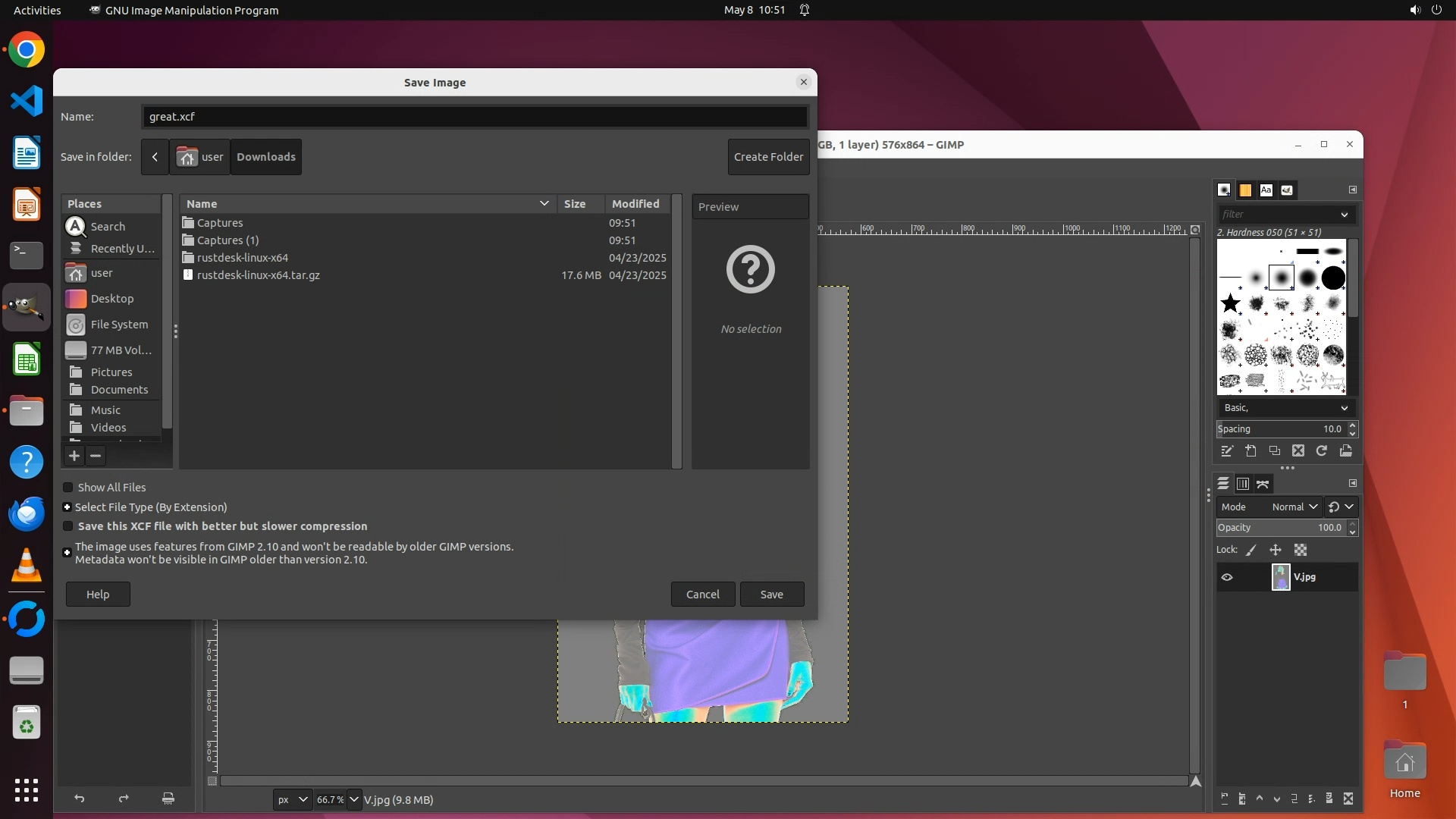Expand Select File Type (By Extension)
Image resolution: width=1456 pixels, height=819 pixels.
(x=67, y=507)
